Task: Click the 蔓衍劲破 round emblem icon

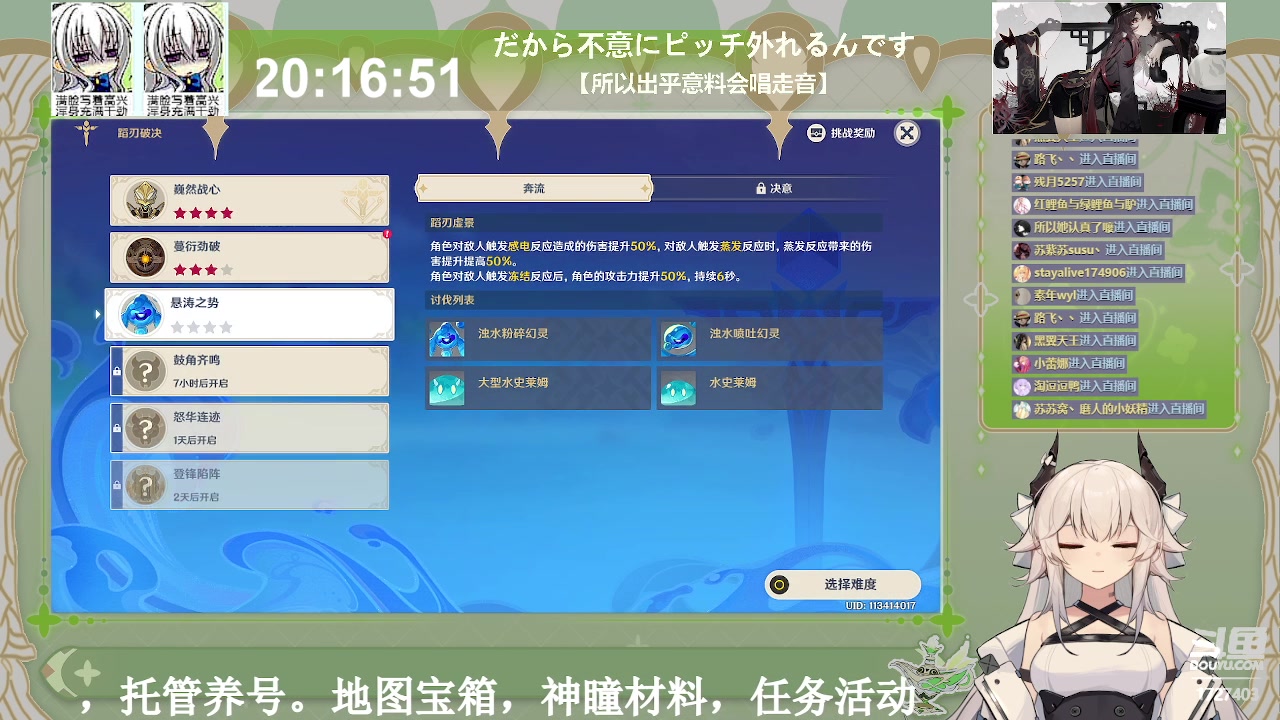Action: click(x=145, y=257)
